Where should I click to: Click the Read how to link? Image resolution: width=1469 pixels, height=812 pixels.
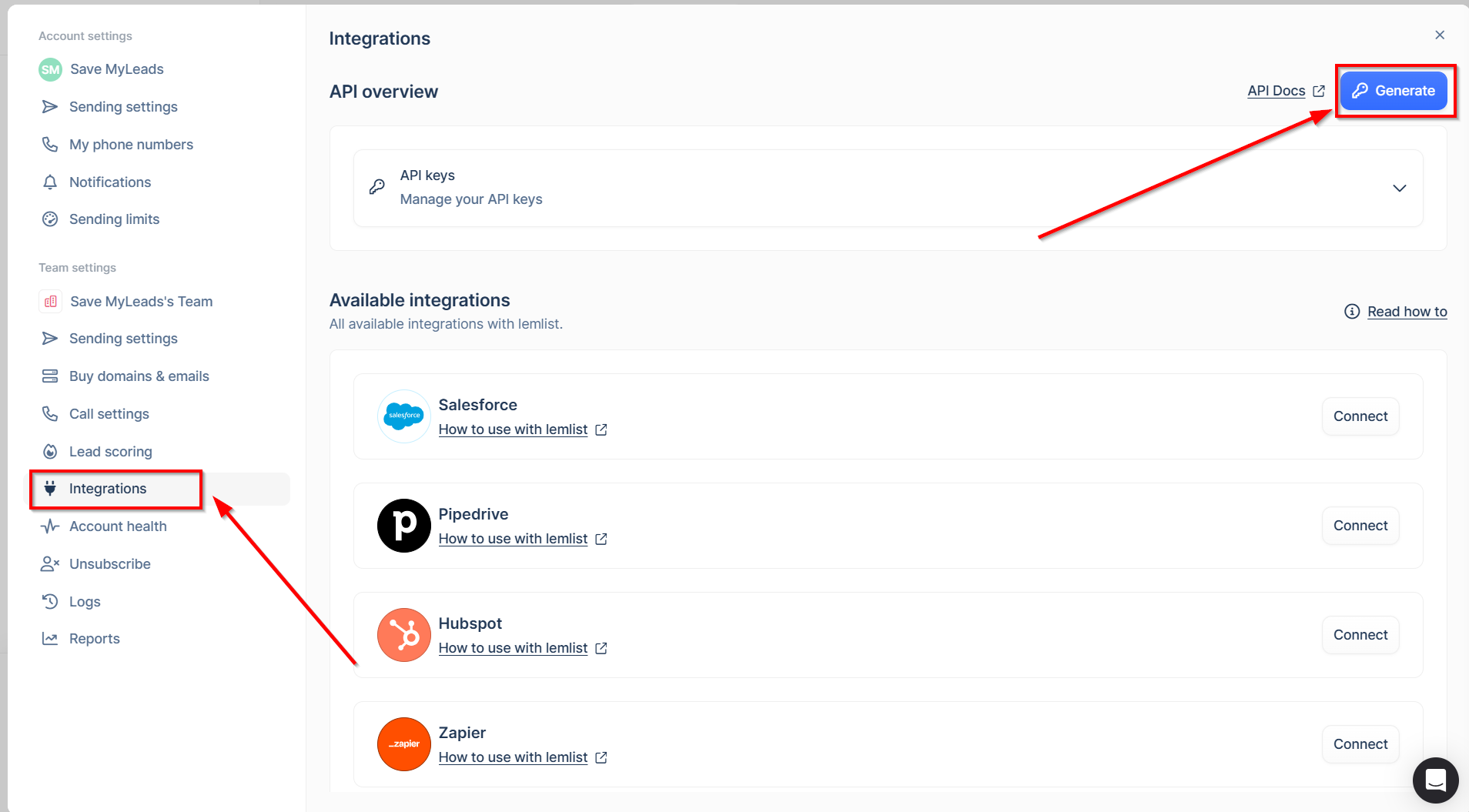pos(1407,312)
